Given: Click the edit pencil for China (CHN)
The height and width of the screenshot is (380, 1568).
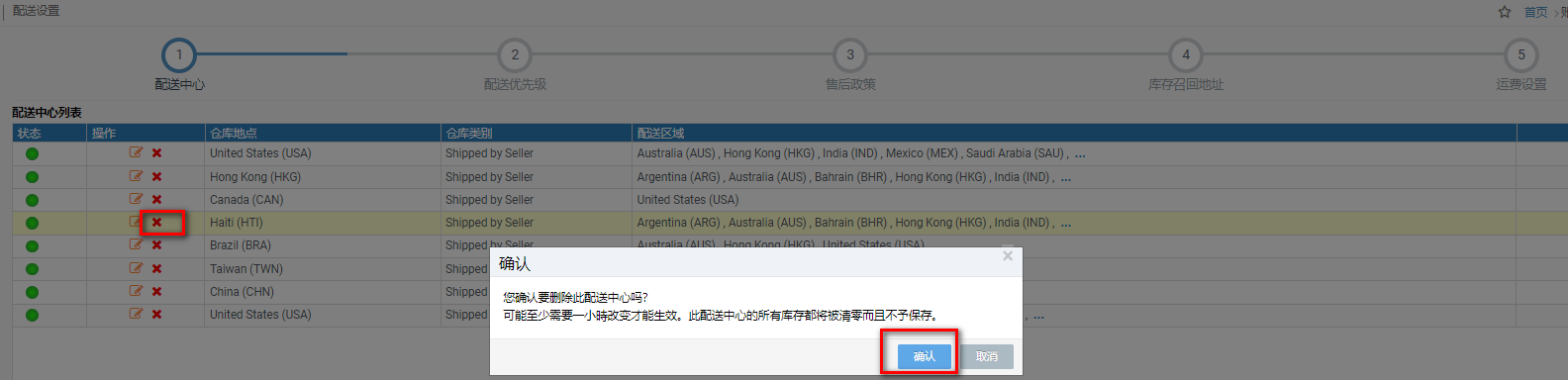Looking at the screenshot, I should click(x=136, y=291).
